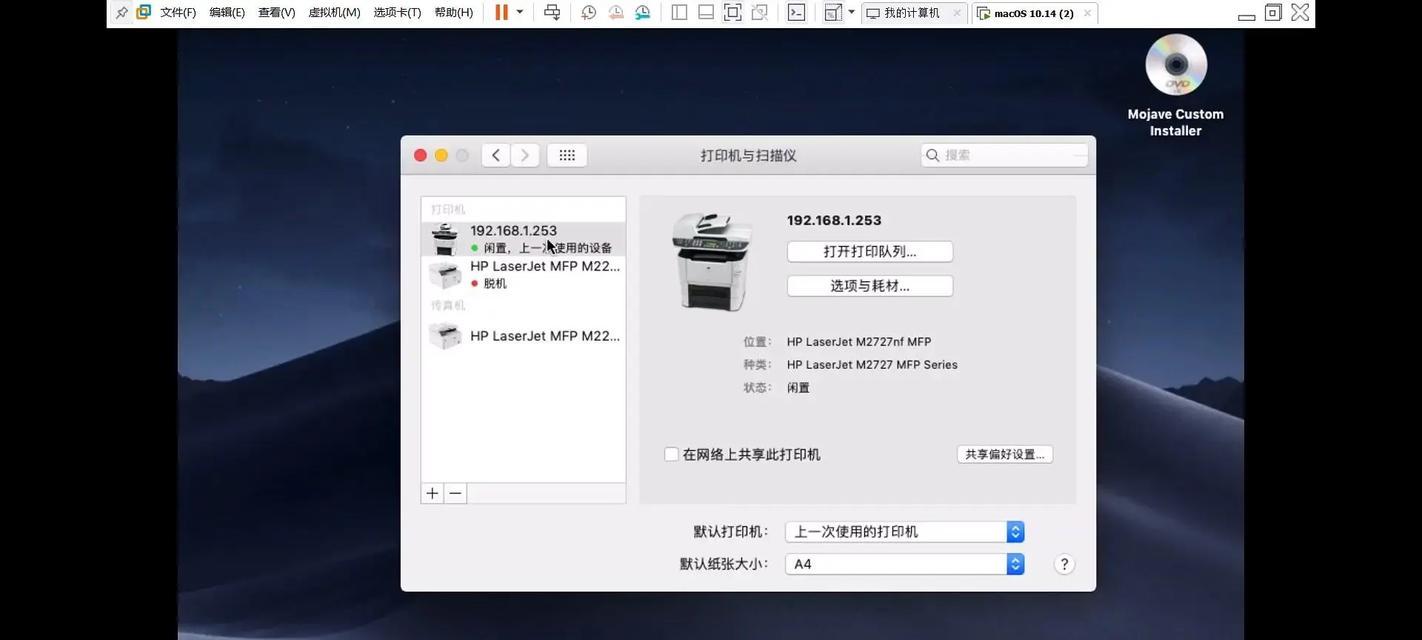Image resolution: width=1422 pixels, height=640 pixels.
Task: Go back in System Preferences
Action: click(x=496, y=155)
